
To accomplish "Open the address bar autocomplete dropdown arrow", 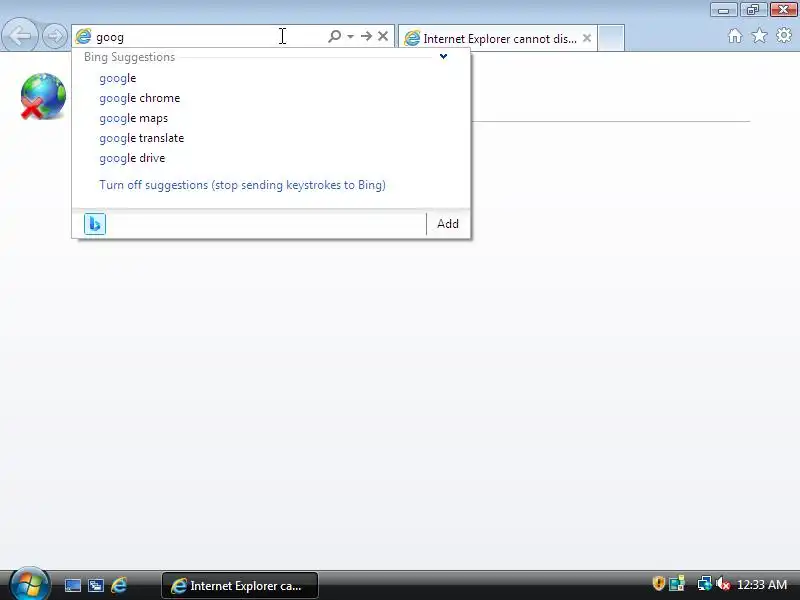I will click(351, 37).
